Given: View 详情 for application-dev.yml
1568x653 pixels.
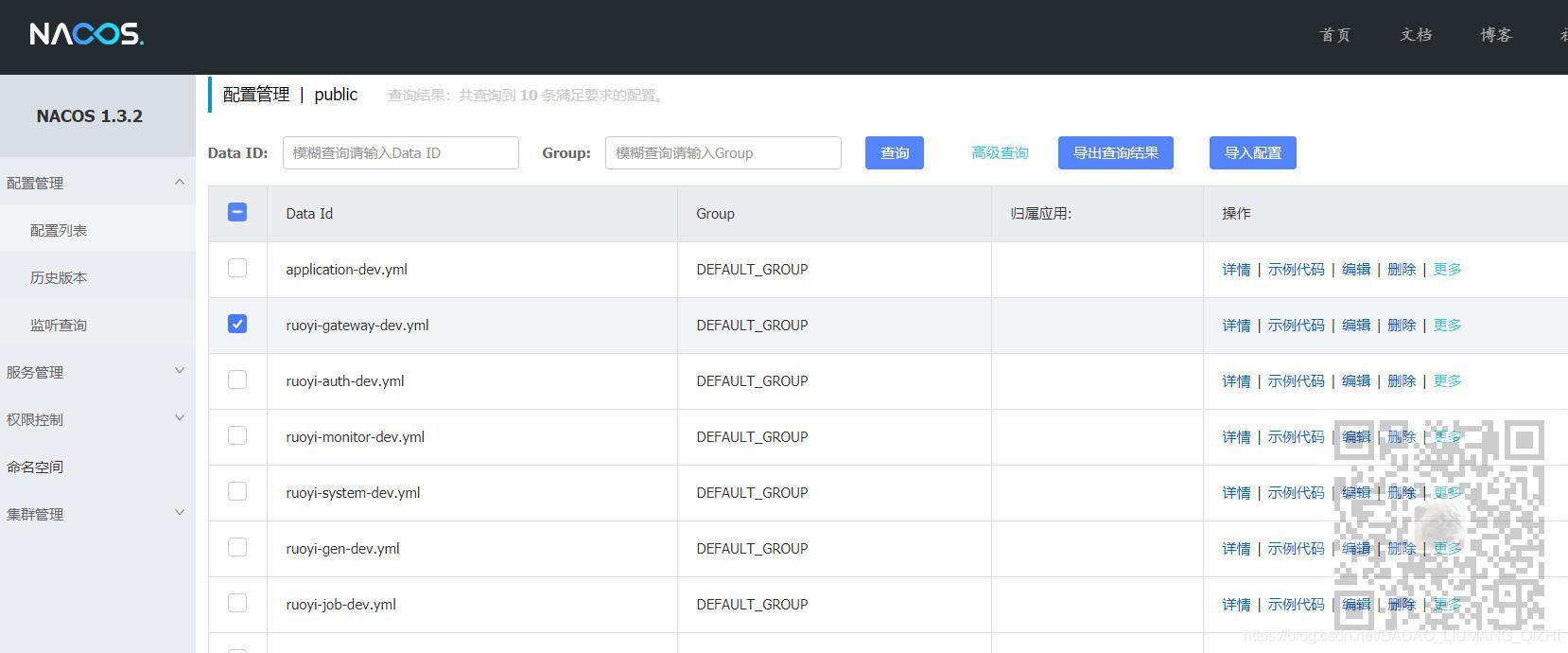Looking at the screenshot, I should (x=1236, y=269).
